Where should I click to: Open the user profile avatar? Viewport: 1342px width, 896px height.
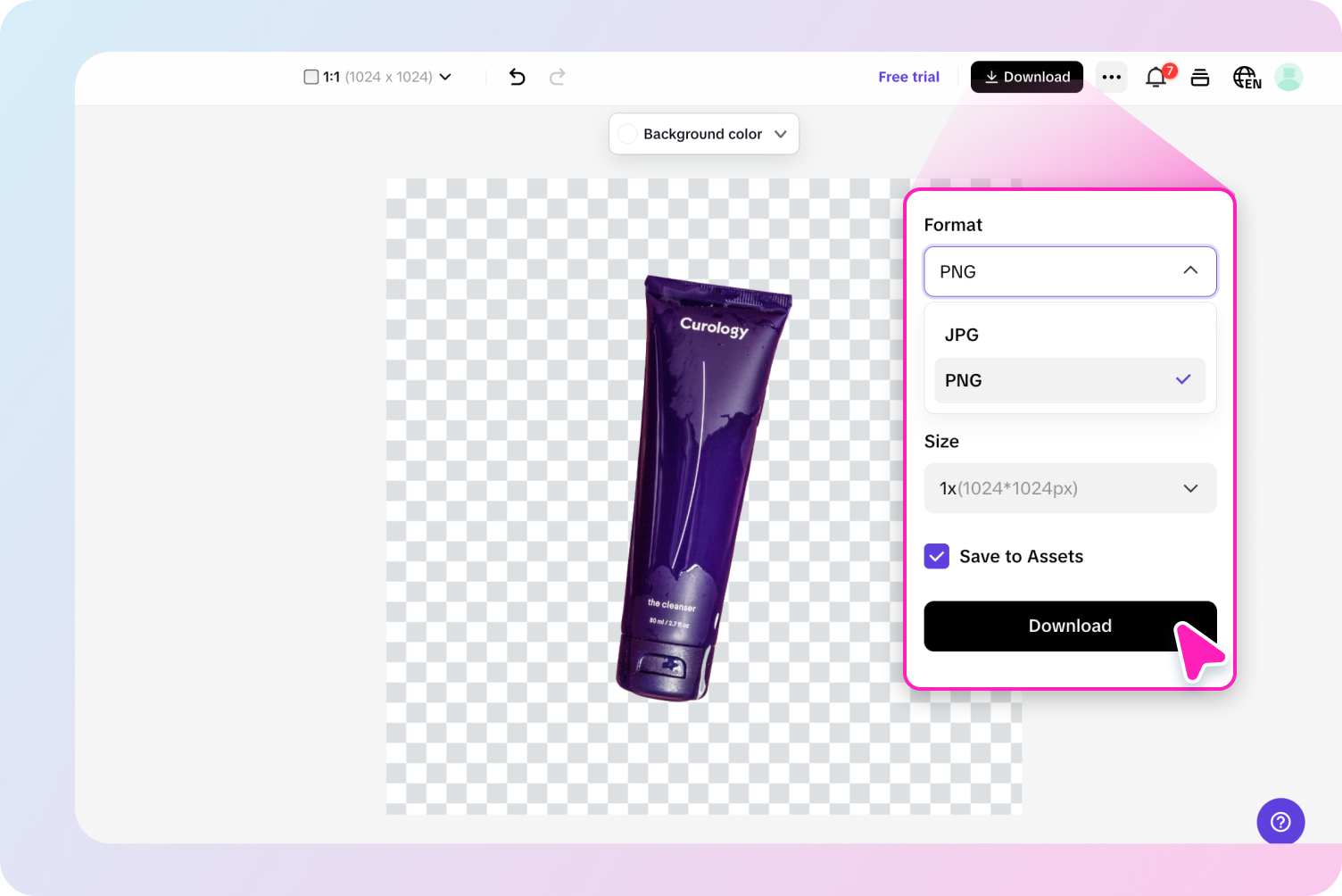[1288, 77]
